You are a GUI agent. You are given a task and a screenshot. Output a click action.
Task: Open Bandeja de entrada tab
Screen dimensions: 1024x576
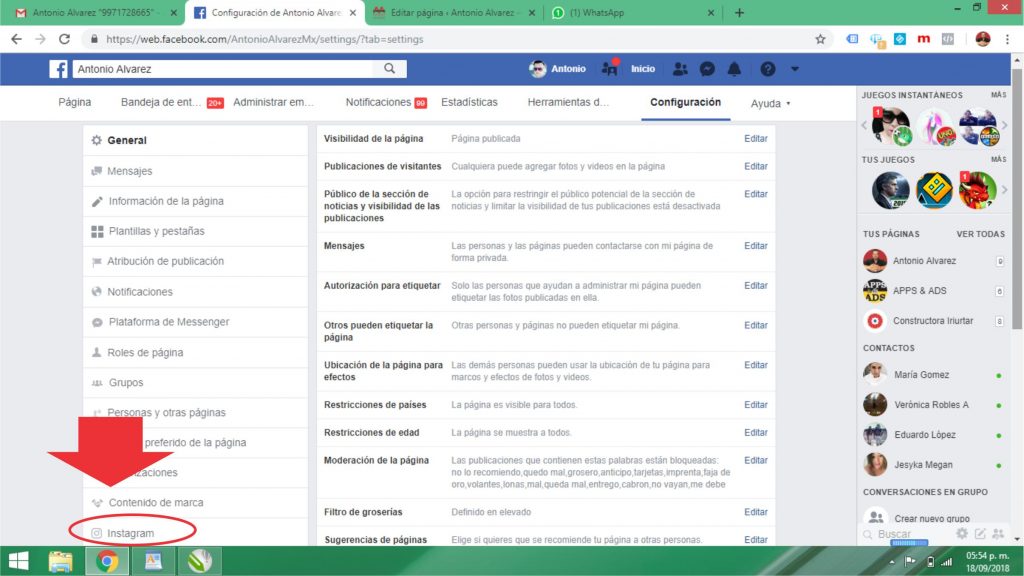pos(172,103)
